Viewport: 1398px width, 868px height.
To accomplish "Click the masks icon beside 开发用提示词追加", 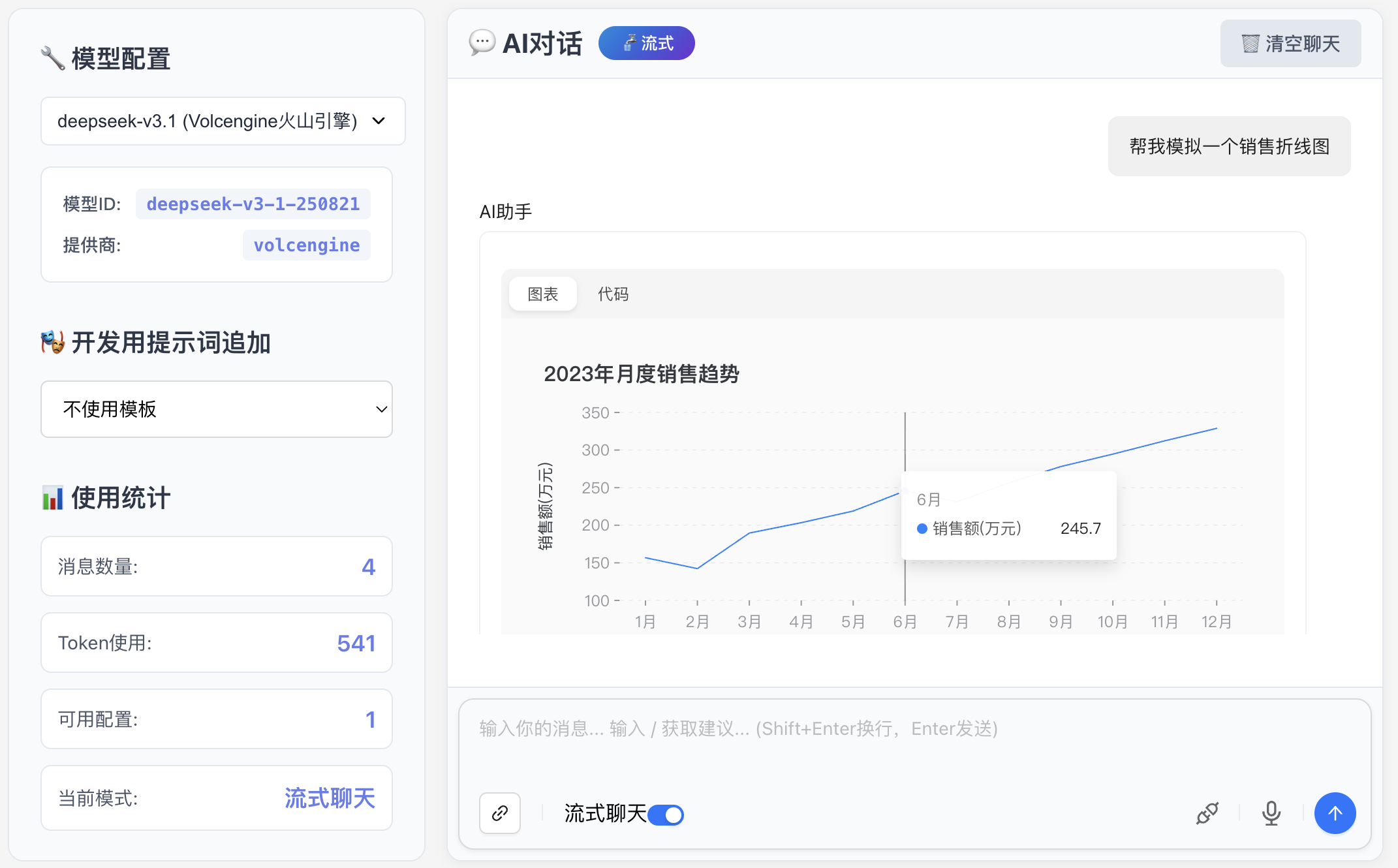I will point(52,343).
